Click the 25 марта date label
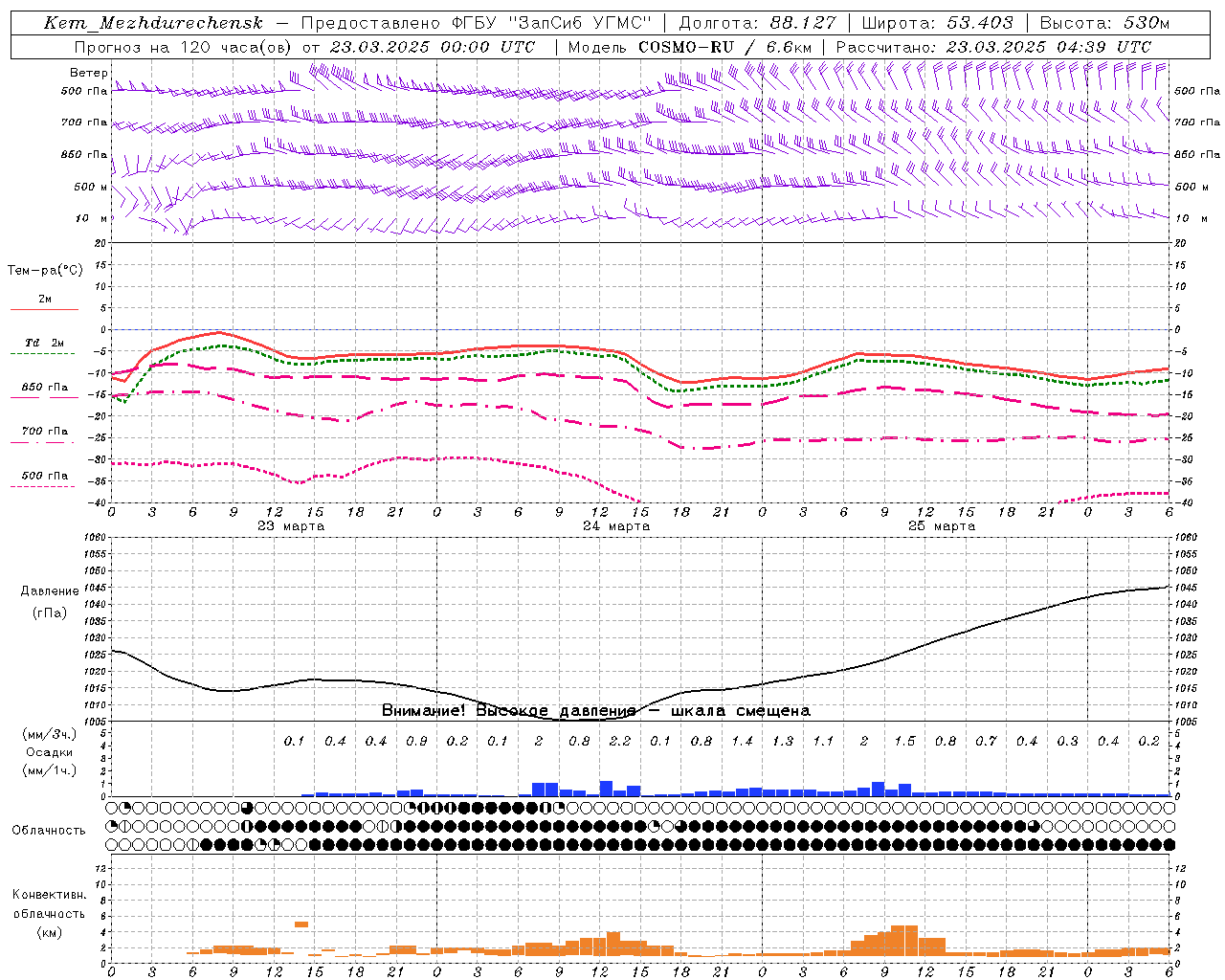Image resolution: width=1225 pixels, height=980 pixels. pyautogui.click(x=942, y=526)
